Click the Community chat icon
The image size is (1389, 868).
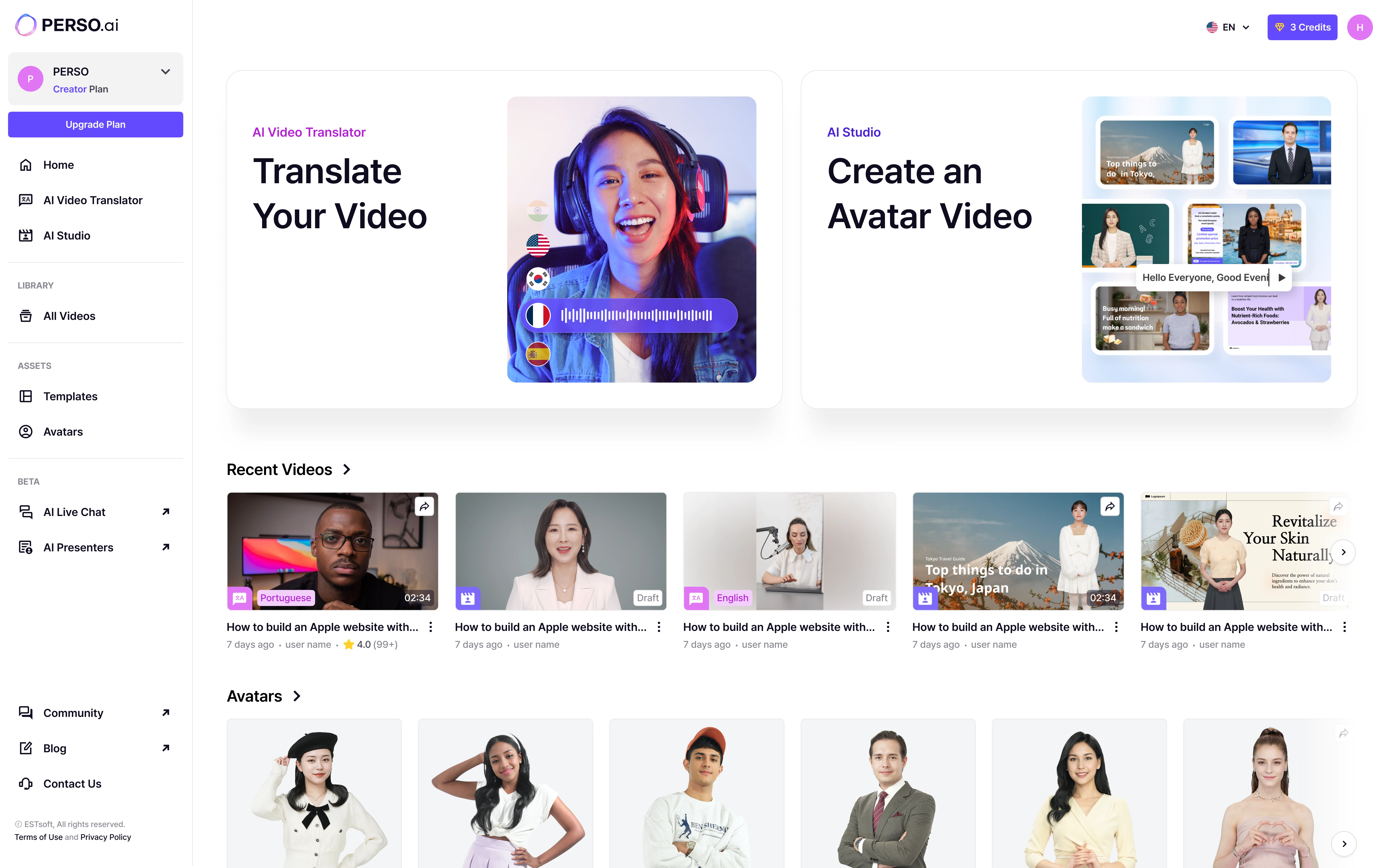click(26, 713)
